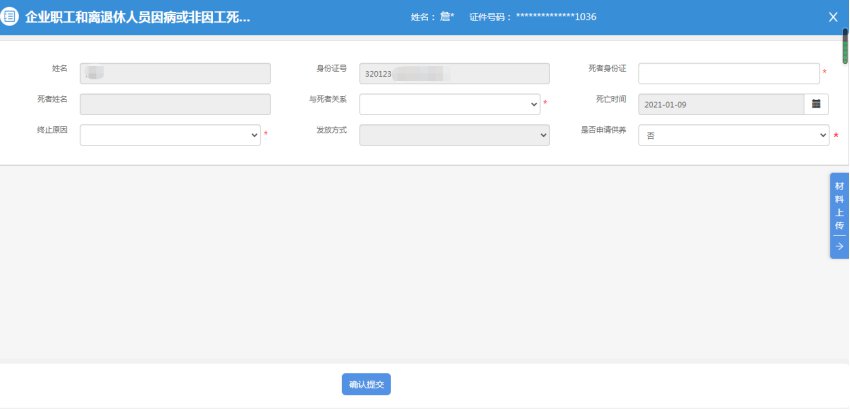Expand the 发放方式 dropdown
Viewport: 850px width, 410px height.
pyautogui.click(x=454, y=135)
